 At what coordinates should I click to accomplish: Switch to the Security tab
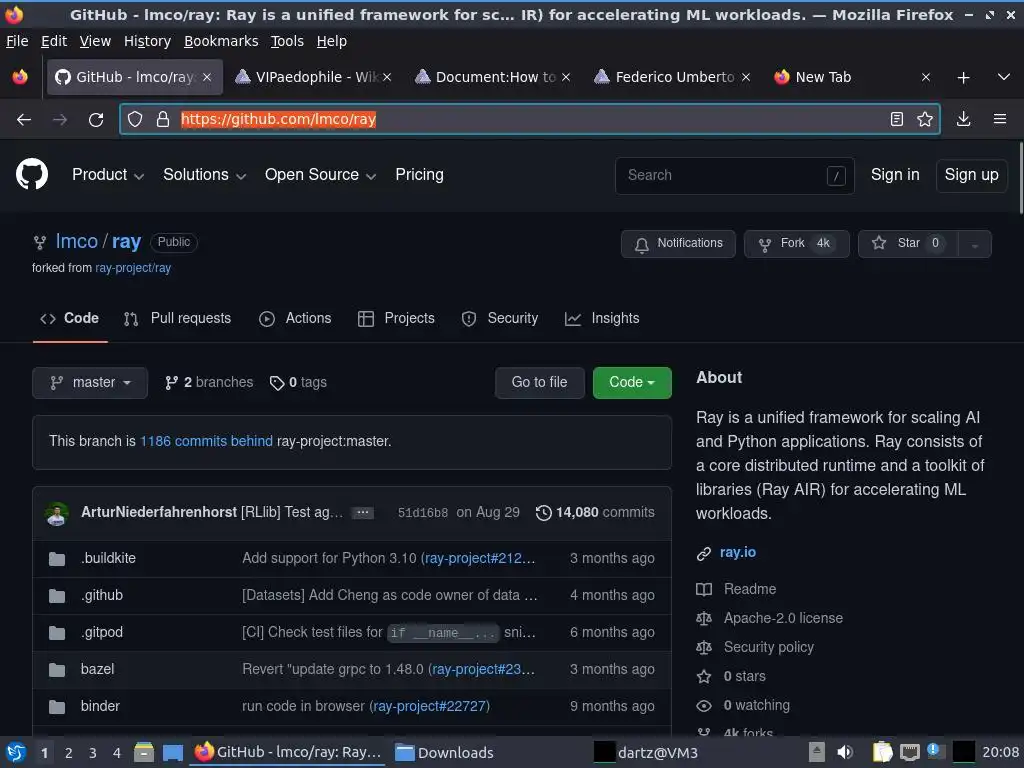click(x=500, y=319)
